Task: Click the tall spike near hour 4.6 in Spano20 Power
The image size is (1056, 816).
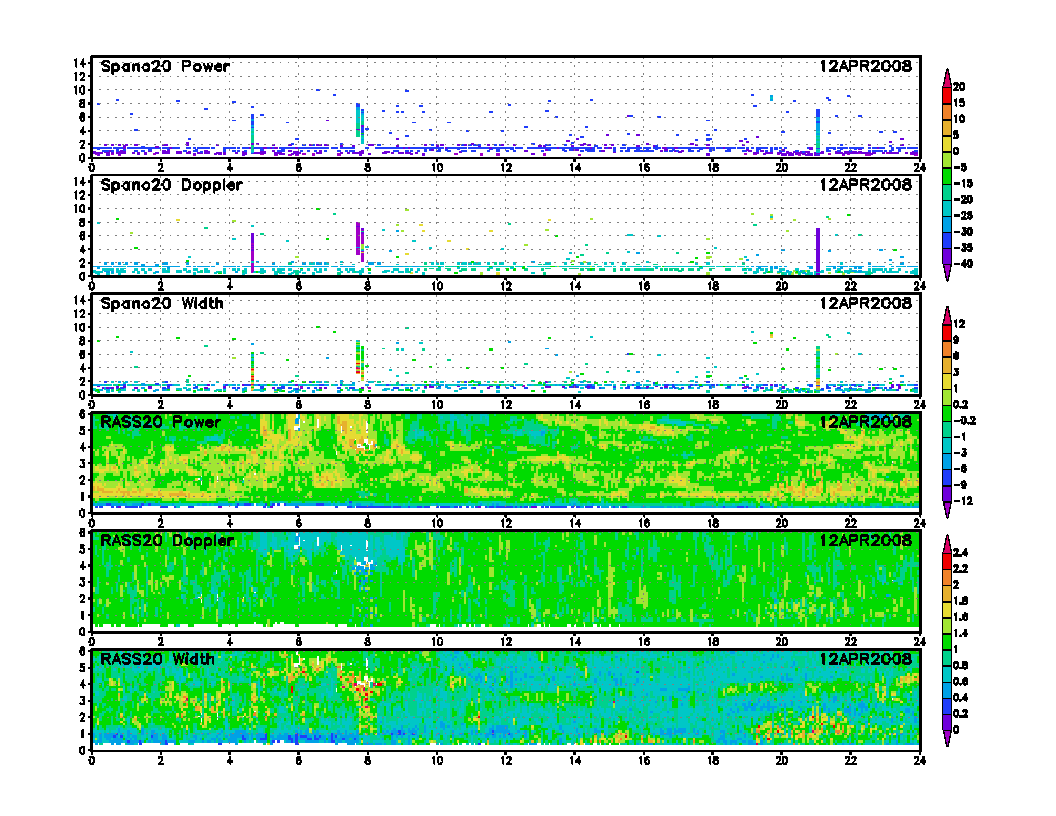Action: [252, 132]
